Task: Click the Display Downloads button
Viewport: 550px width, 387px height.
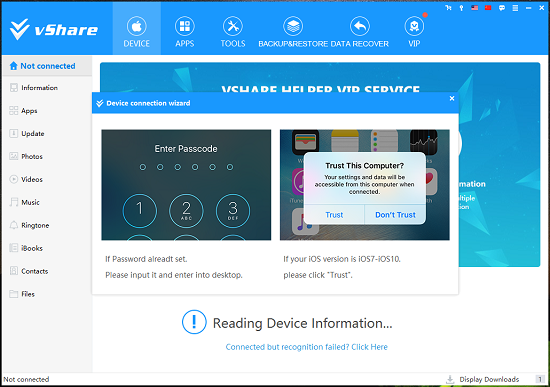Action: [x=482, y=379]
